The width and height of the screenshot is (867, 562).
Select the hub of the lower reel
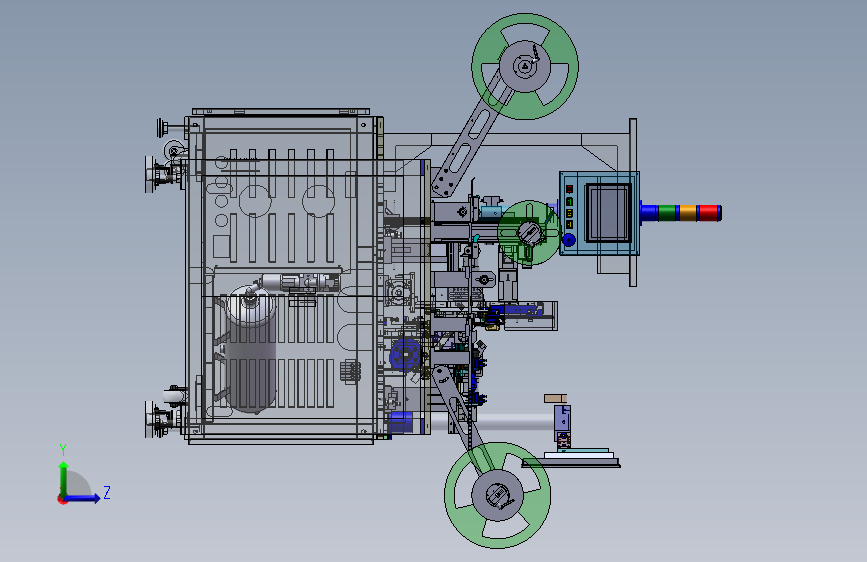(x=498, y=495)
